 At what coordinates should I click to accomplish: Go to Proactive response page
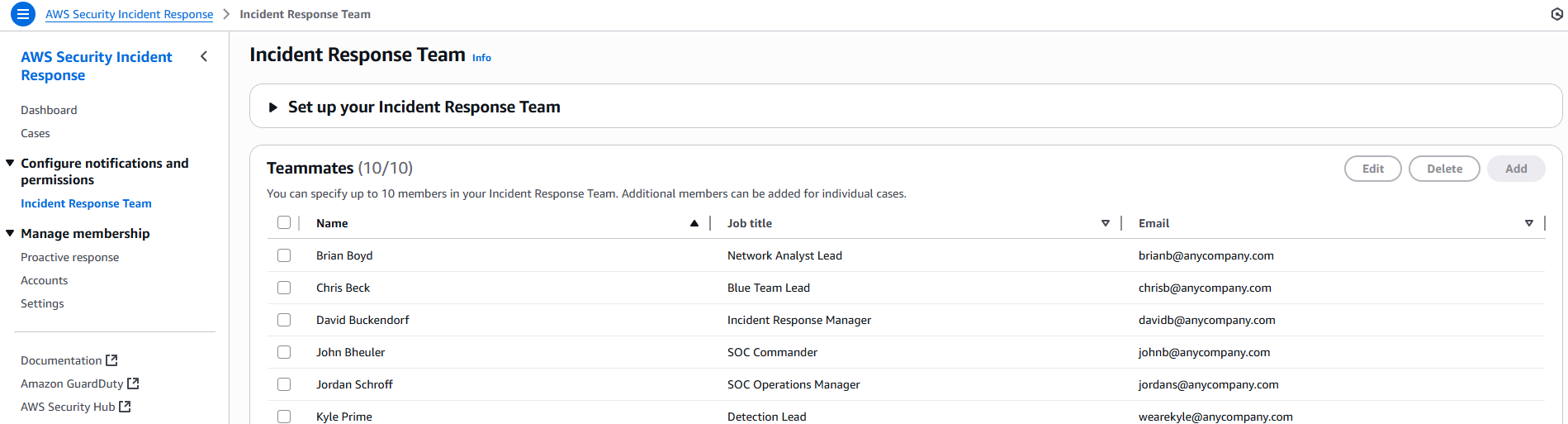point(69,257)
